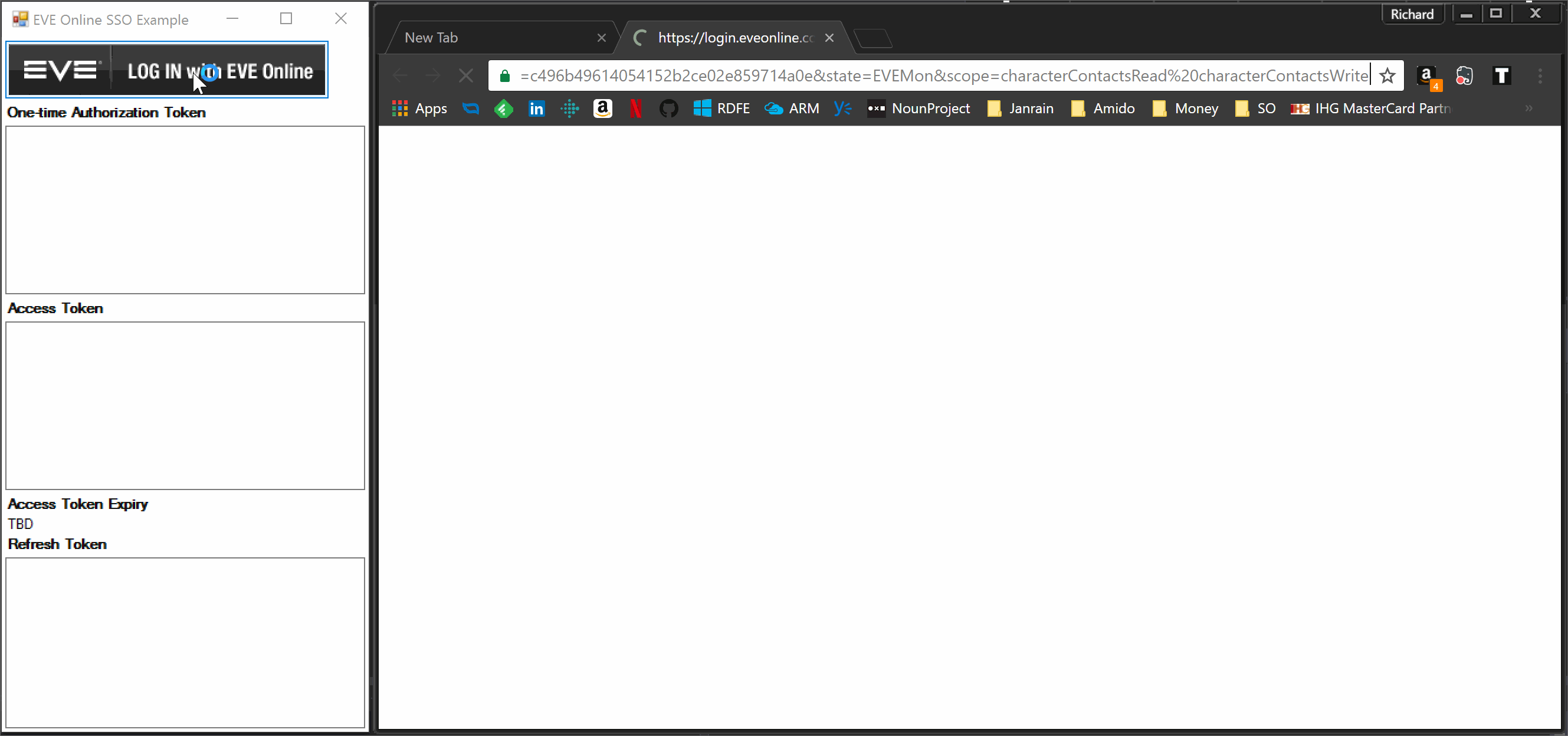Click the One-time Authorization Token text box
Image resolution: width=1568 pixels, height=736 pixels.
[185, 209]
